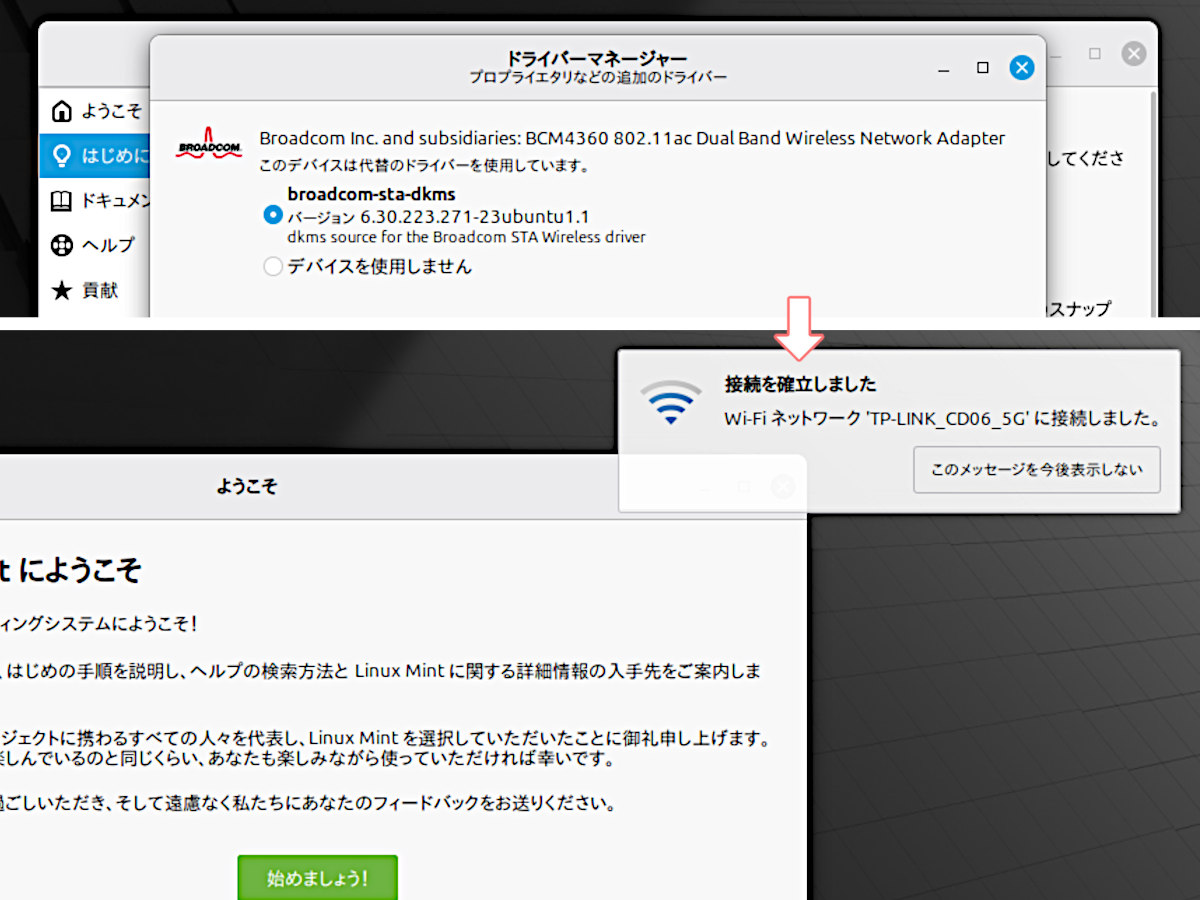Click the Wi-Fi icon in the notification
The height and width of the screenshot is (900, 1200).
(x=671, y=402)
